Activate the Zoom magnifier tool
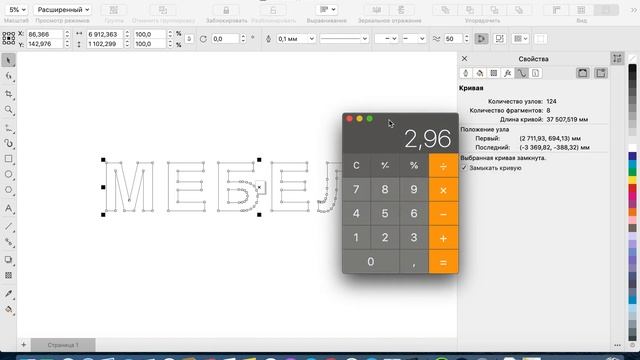 coord(9,110)
